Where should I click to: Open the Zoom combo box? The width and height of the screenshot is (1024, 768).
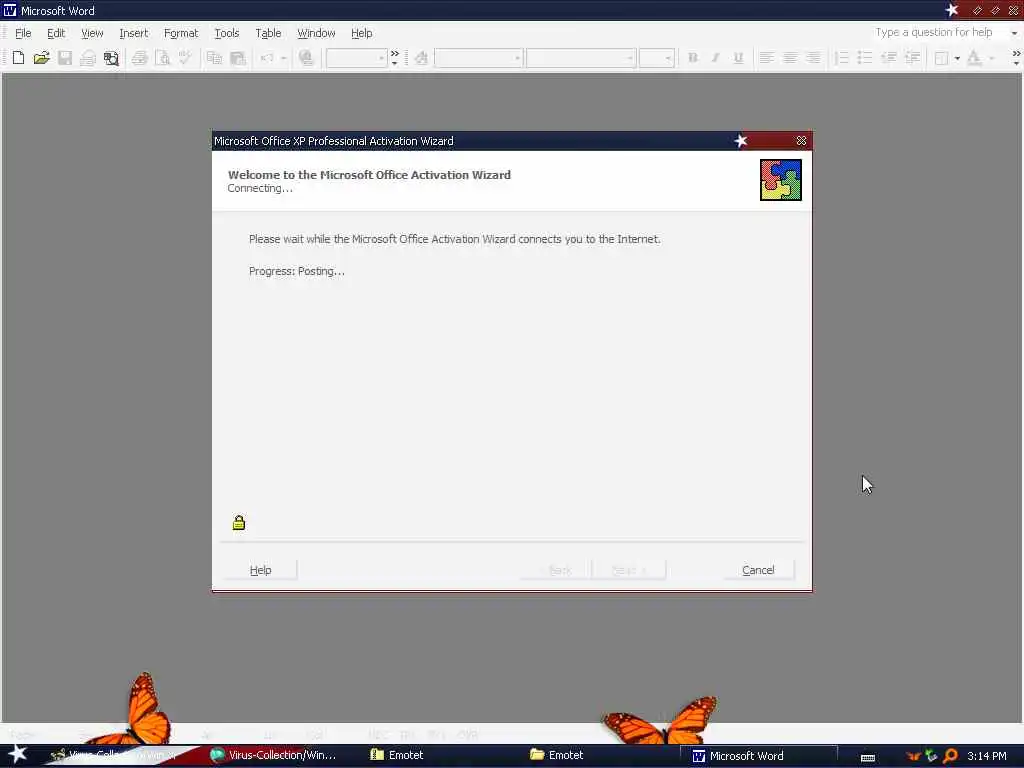(x=357, y=58)
